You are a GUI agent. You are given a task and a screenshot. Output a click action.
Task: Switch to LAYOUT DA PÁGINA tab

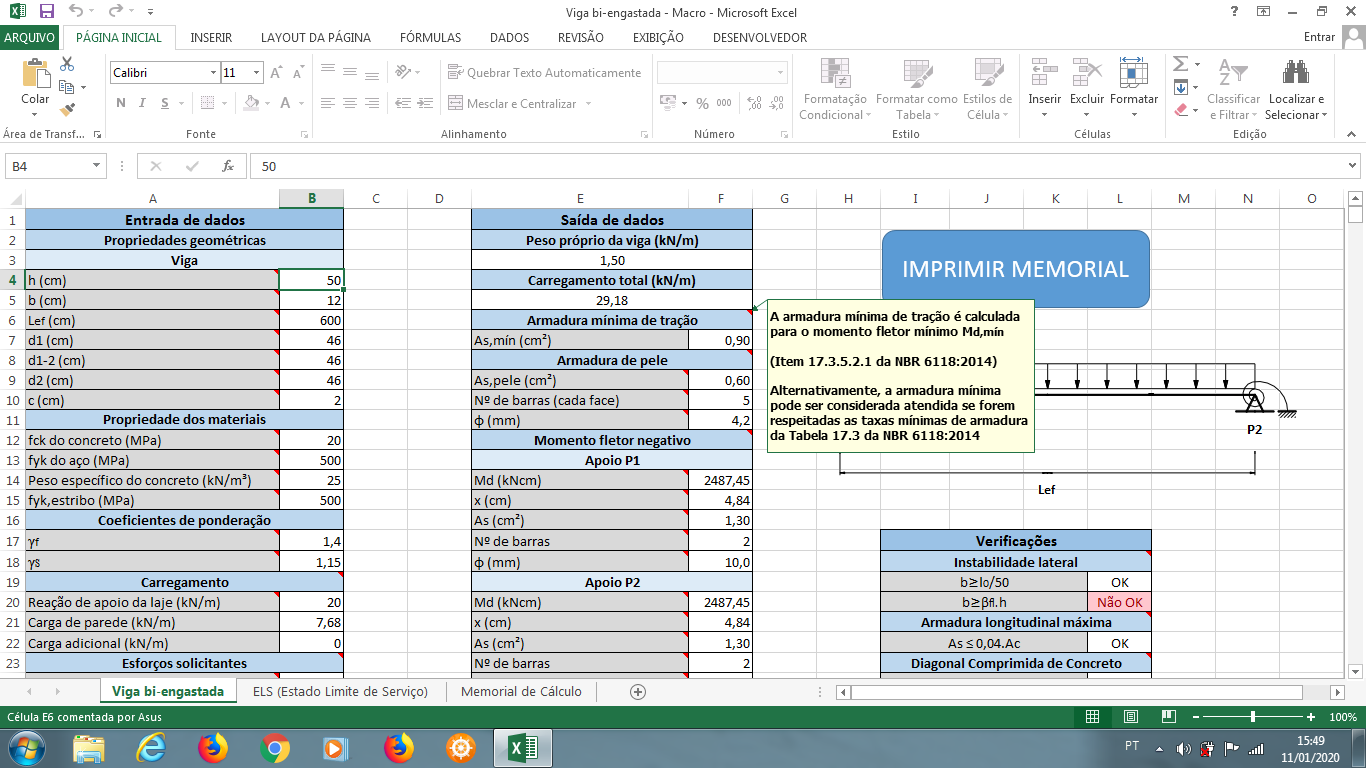point(316,37)
